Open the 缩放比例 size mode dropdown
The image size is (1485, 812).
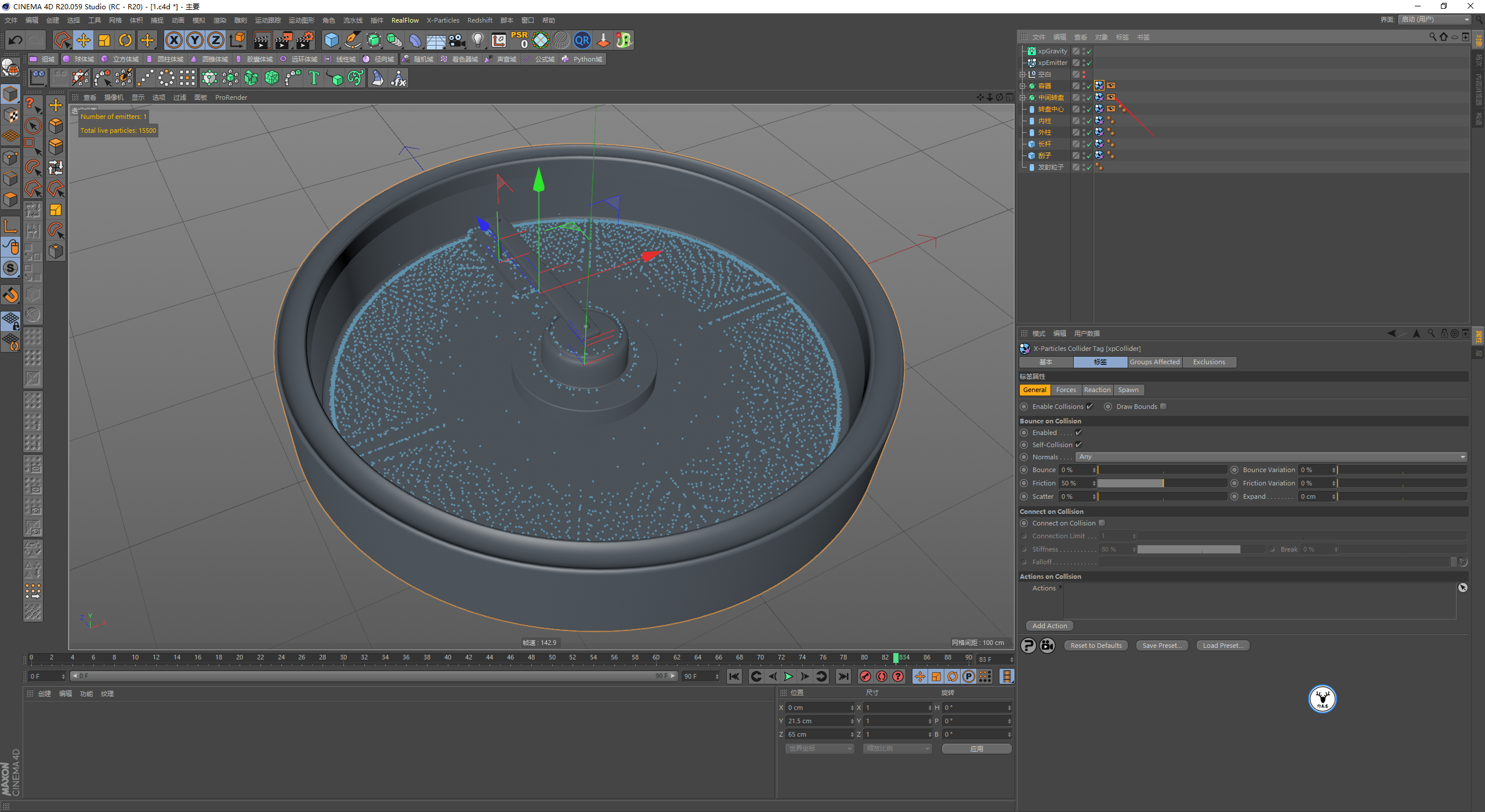[897, 749]
